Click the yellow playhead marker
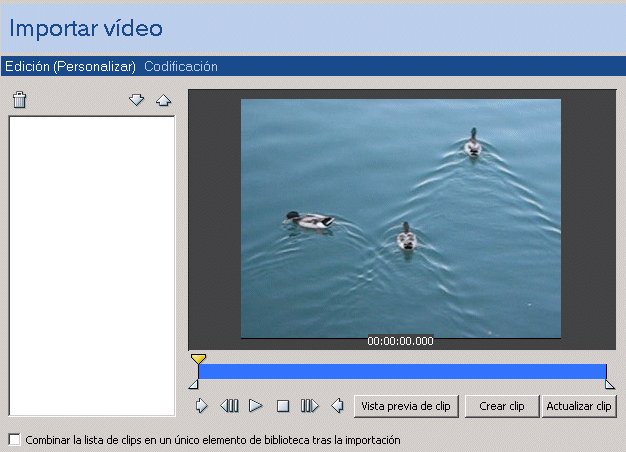Image resolution: width=626 pixels, height=452 pixels. (x=198, y=358)
